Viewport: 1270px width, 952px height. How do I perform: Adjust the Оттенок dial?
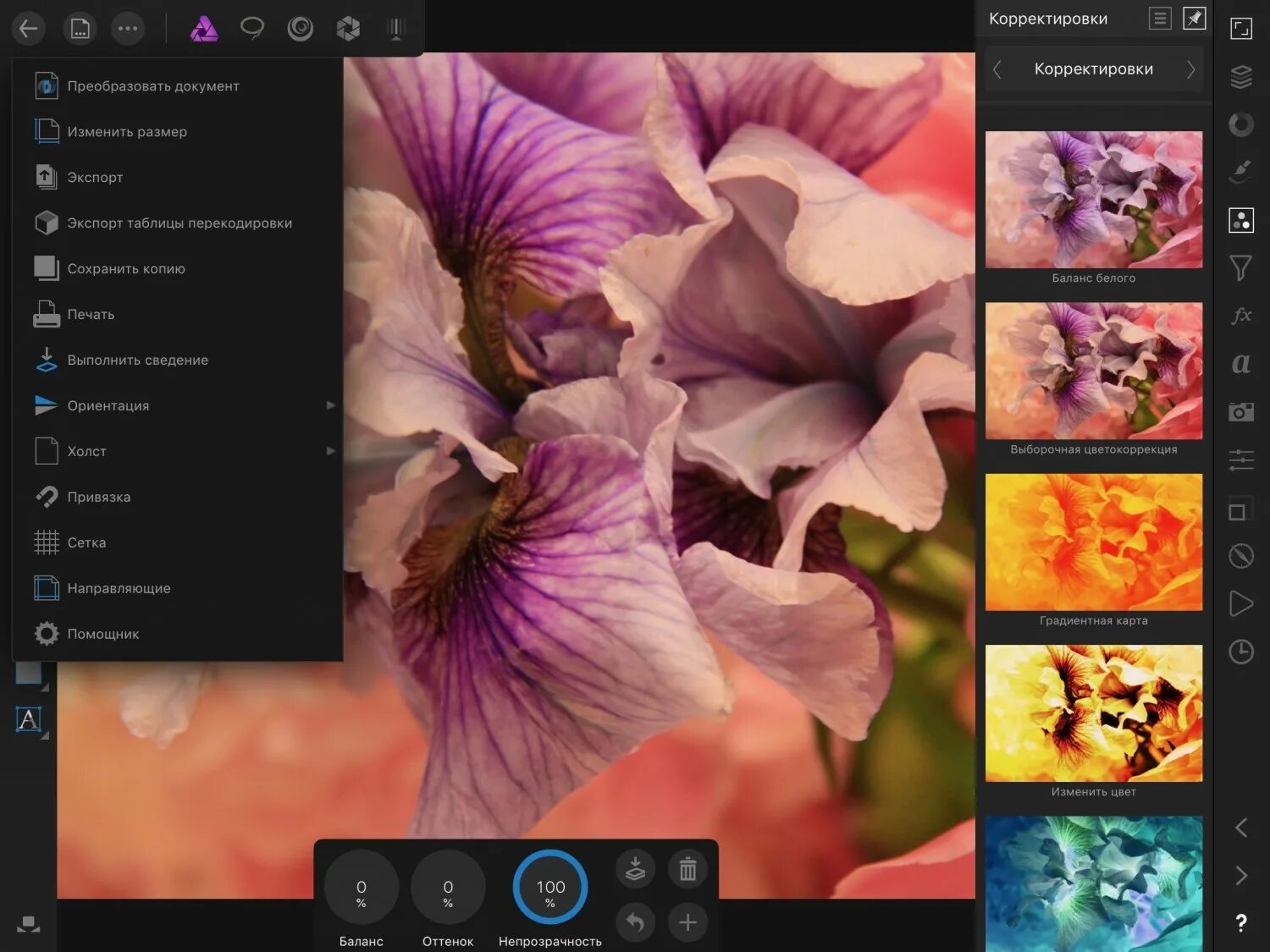tap(448, 887)
